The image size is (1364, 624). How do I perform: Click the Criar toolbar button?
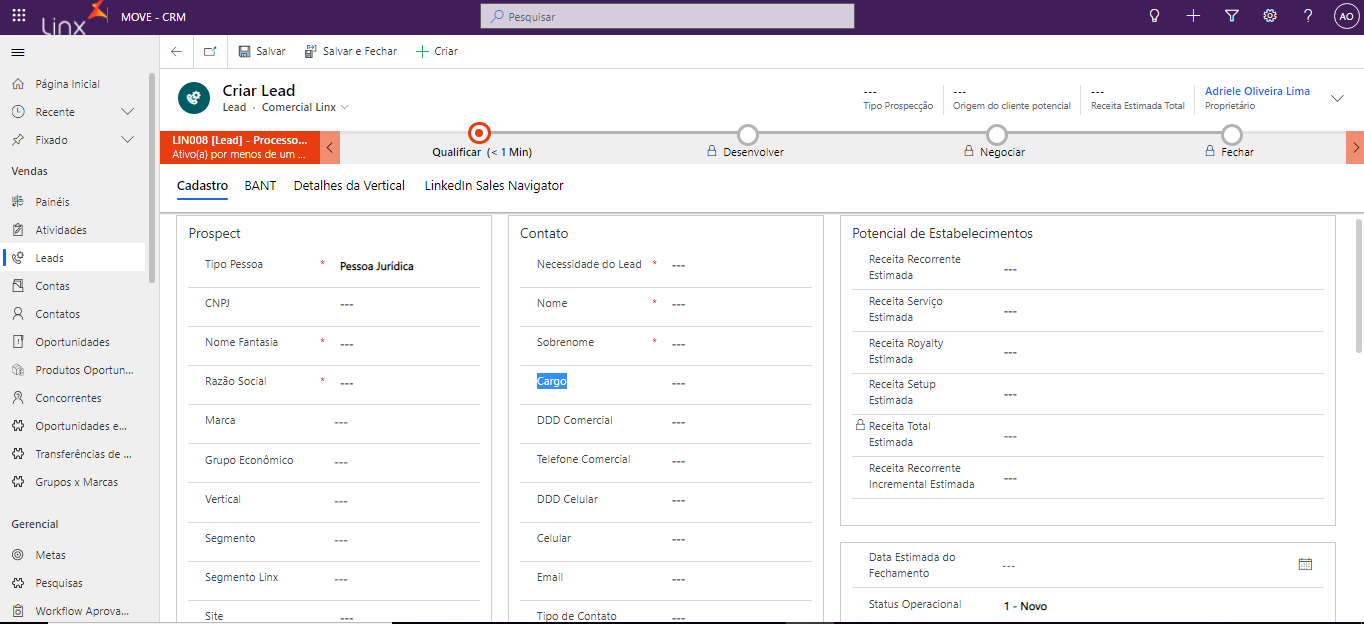(437, 51)
